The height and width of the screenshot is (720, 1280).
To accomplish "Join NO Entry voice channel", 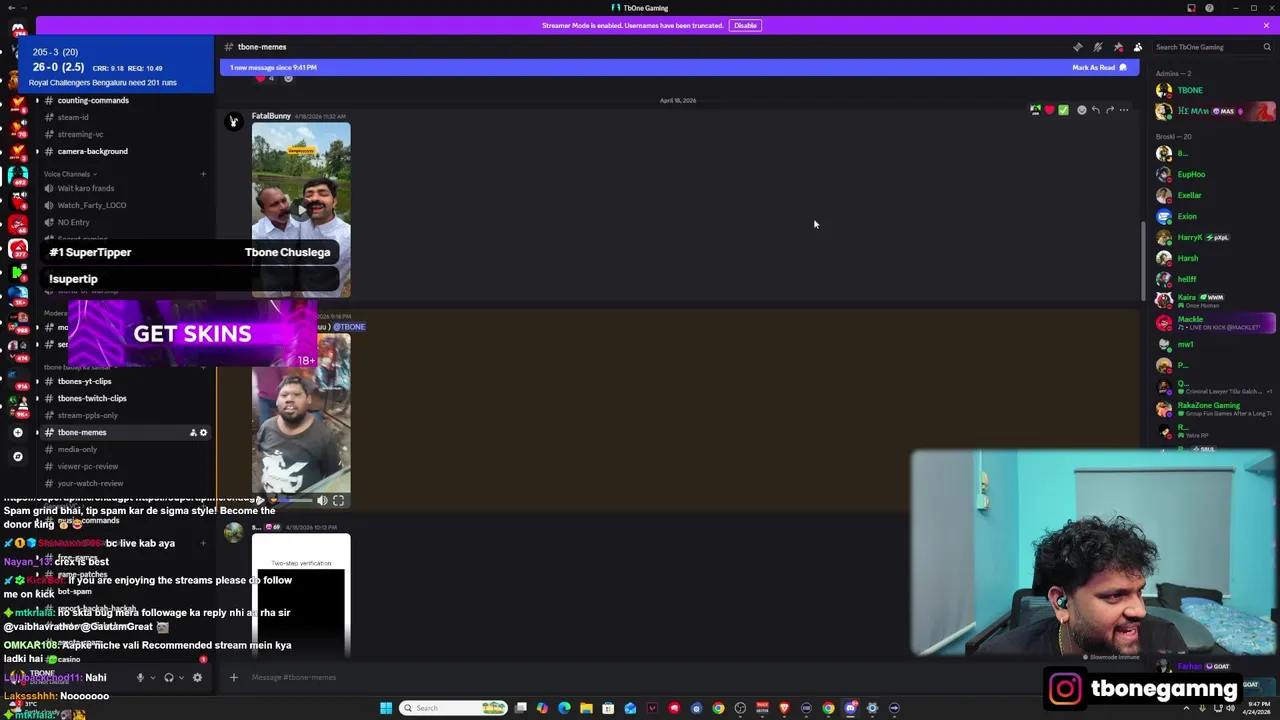I will (x=73, y=222).
